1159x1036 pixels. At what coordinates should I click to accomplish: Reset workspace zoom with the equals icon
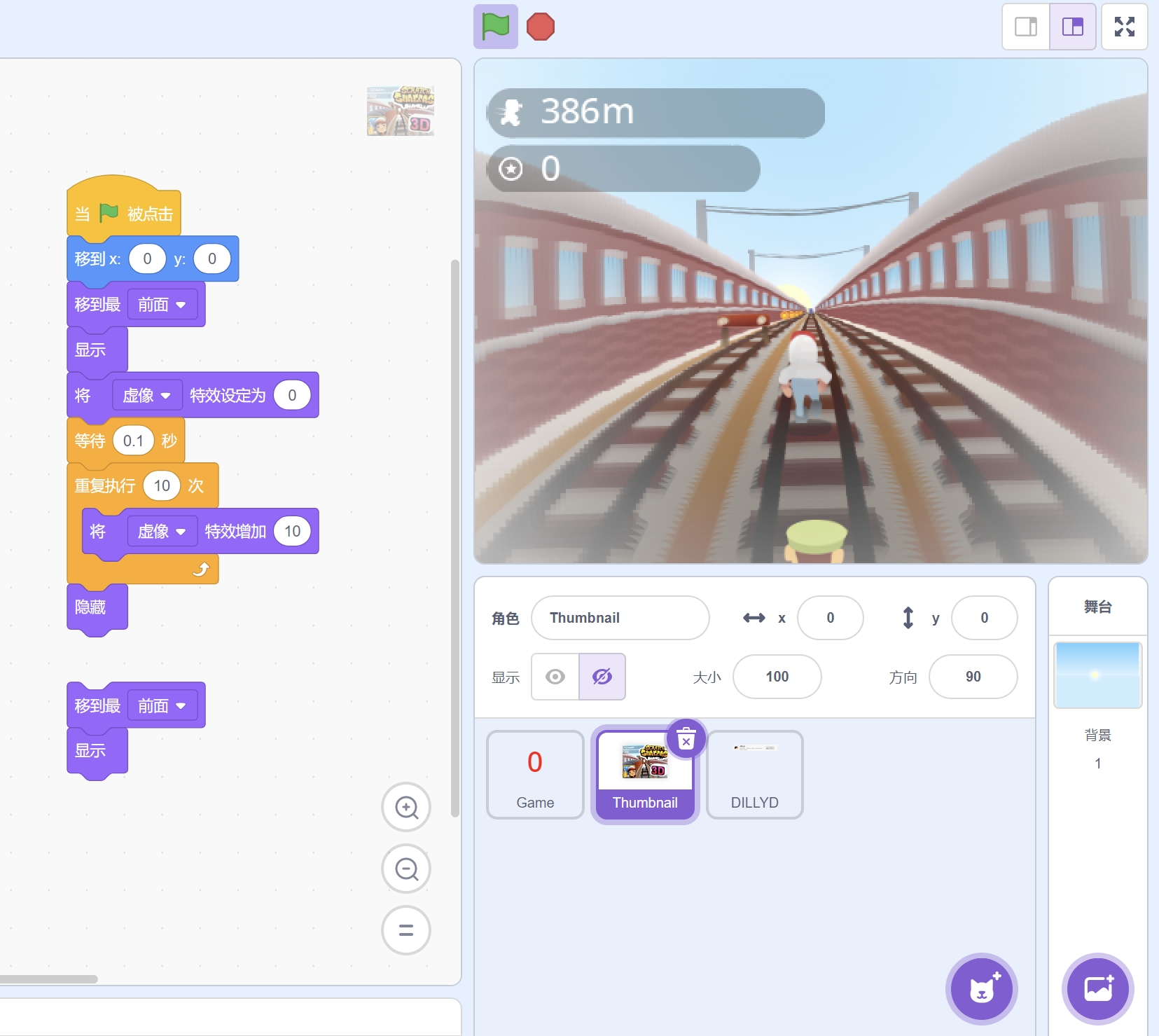pos(406,930)
